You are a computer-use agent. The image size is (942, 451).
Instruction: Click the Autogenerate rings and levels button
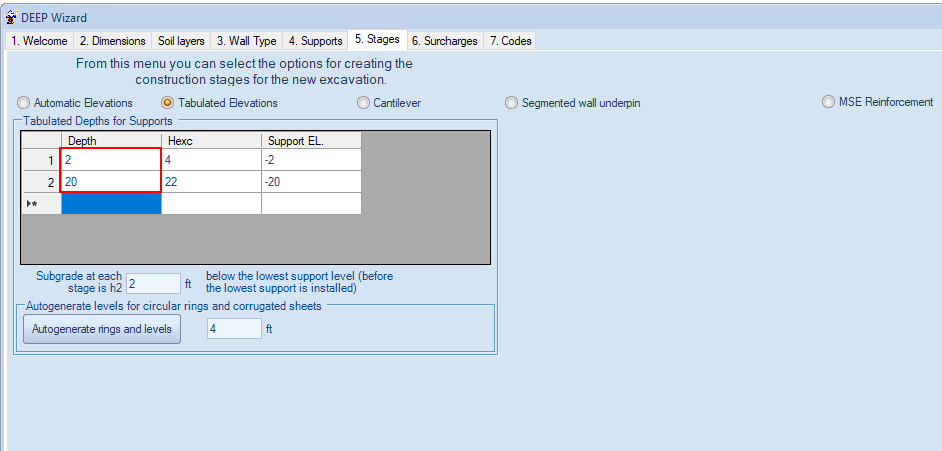(x=102, y=329)
